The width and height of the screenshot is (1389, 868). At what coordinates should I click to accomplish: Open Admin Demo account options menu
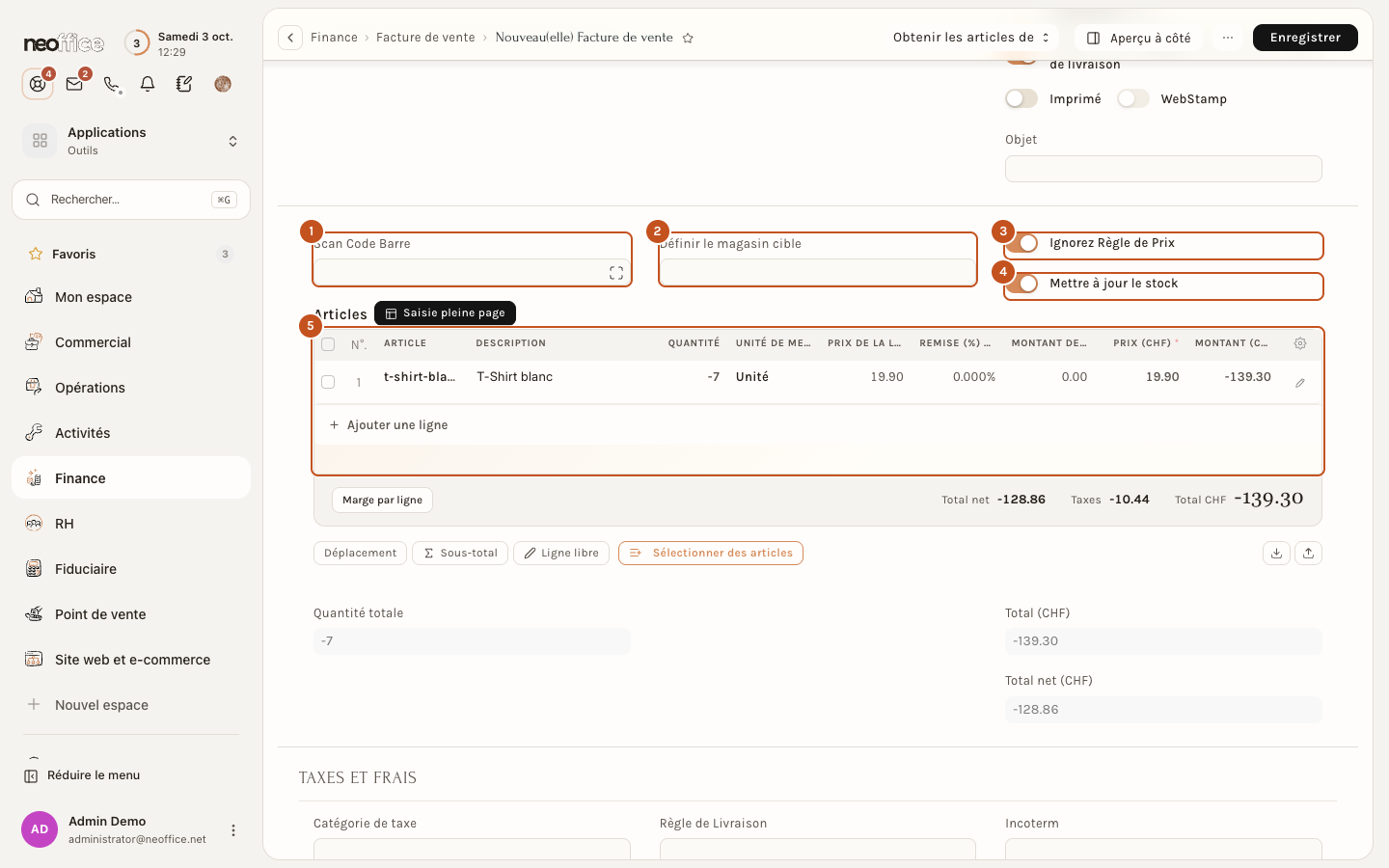coord(232,830)
